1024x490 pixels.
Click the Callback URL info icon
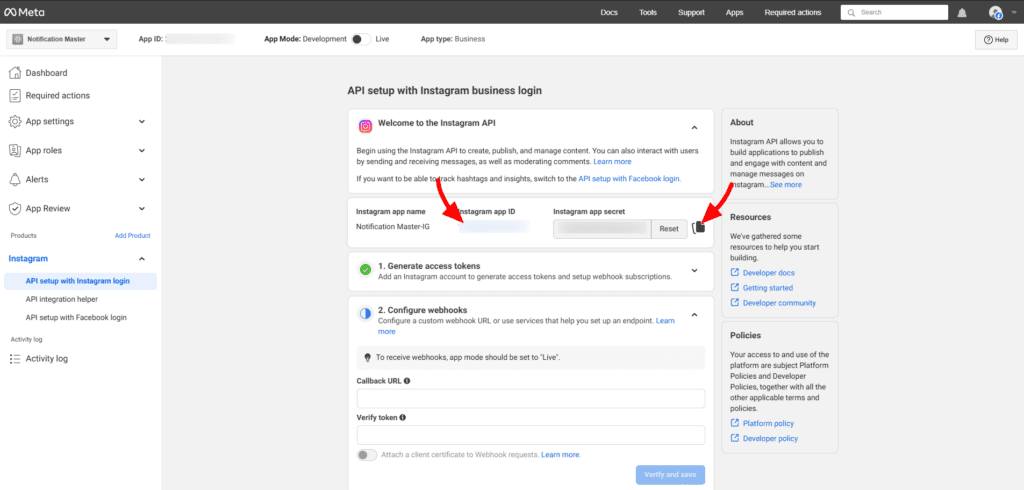407,380
